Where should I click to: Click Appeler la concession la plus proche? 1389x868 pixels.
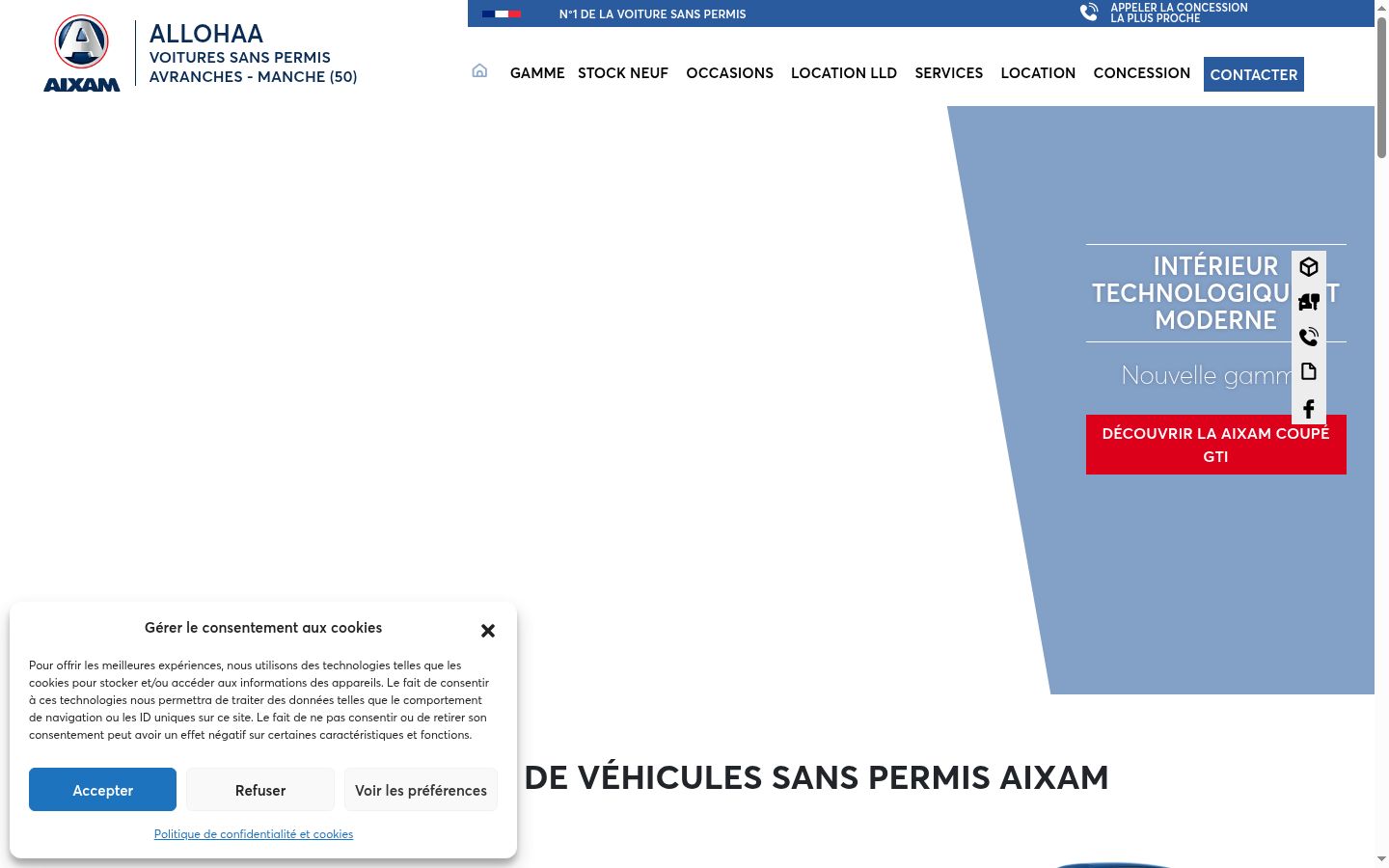(1179, 13)
